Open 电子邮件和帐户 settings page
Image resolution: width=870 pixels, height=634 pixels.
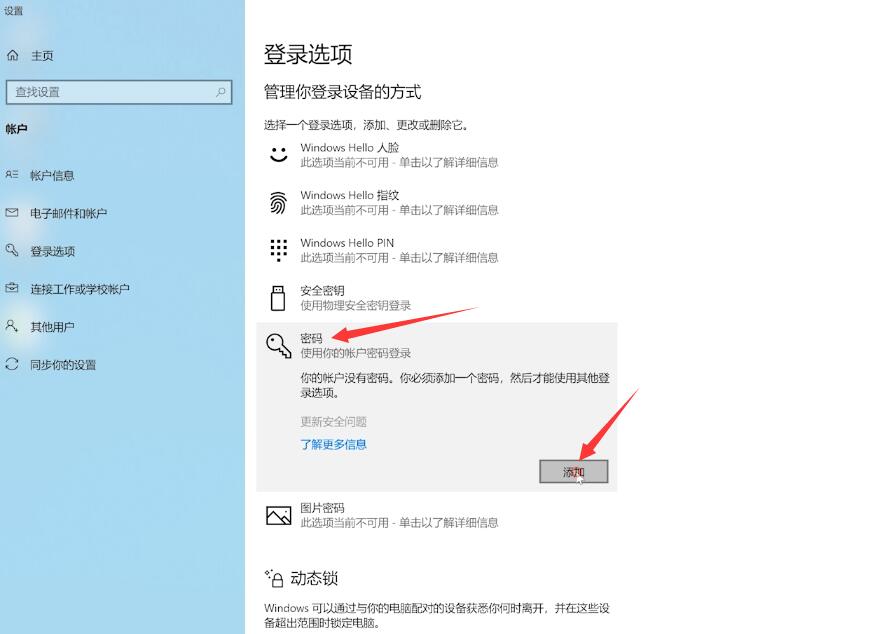tap(69, 214)
